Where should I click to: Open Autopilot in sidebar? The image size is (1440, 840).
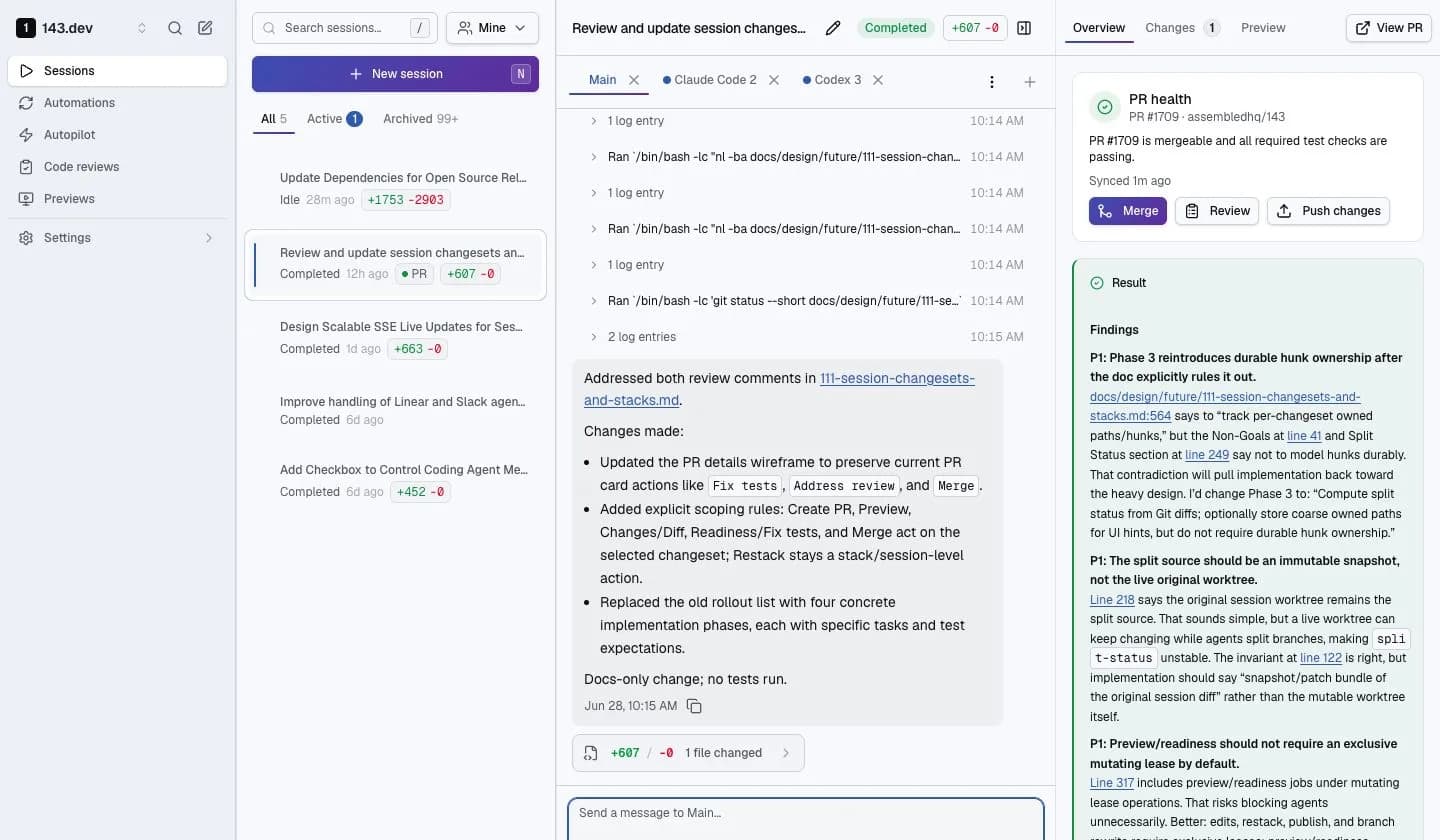pyautogui.click(x=117, y=135)
